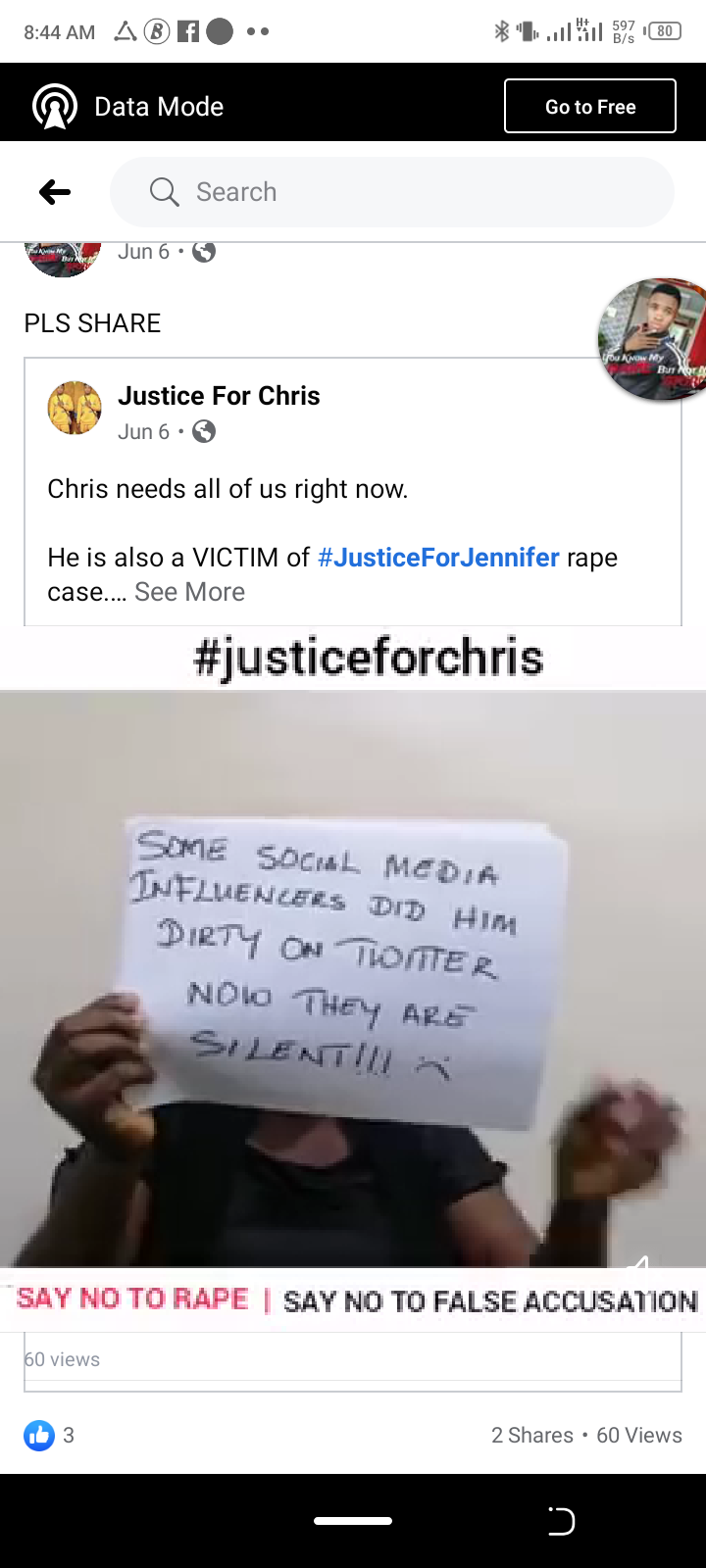Tap floating profile chat head bubble
This screenshot has width=706, height=1568.
click(x=653, y=339)
